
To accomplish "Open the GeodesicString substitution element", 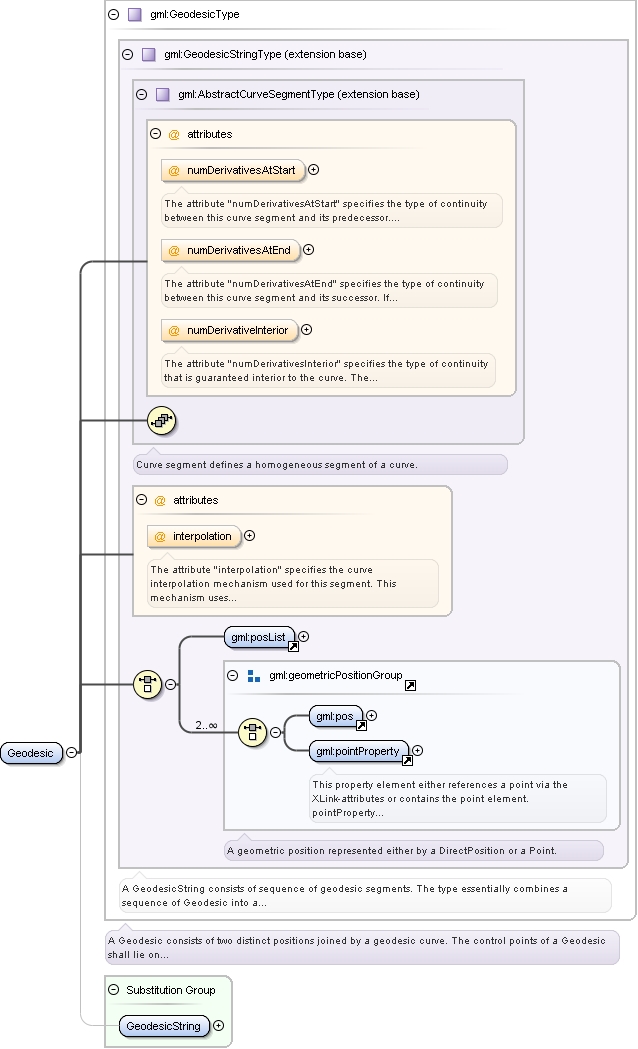I will pyautogui.click(x=164, y=1026).
